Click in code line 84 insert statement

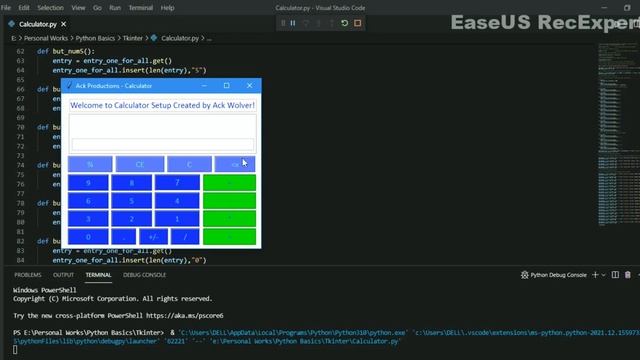[x=129, y=260]
